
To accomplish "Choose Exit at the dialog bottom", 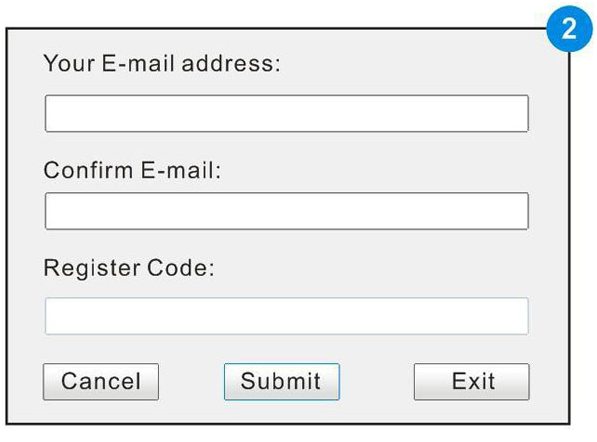I will [472, 381].
